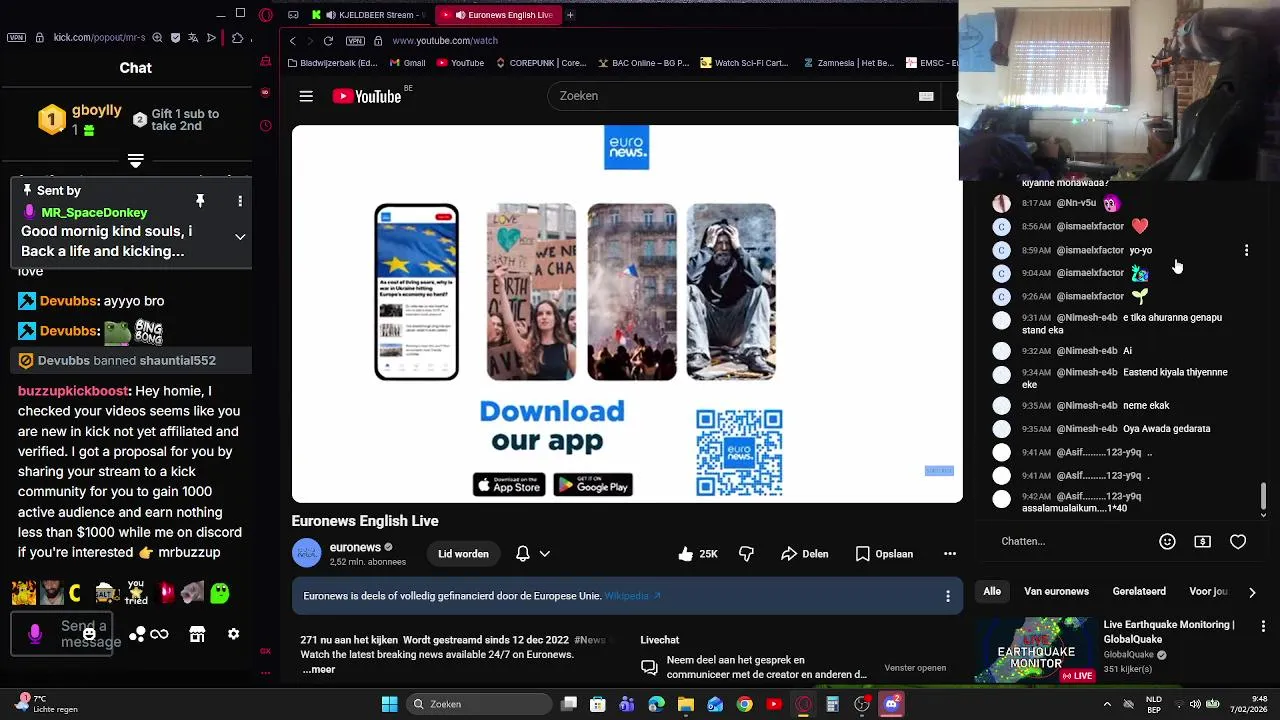This screenshot has height=720, width=1280.
Task: Open Kick chat emote picker smiley
Action: pos(89,633)
